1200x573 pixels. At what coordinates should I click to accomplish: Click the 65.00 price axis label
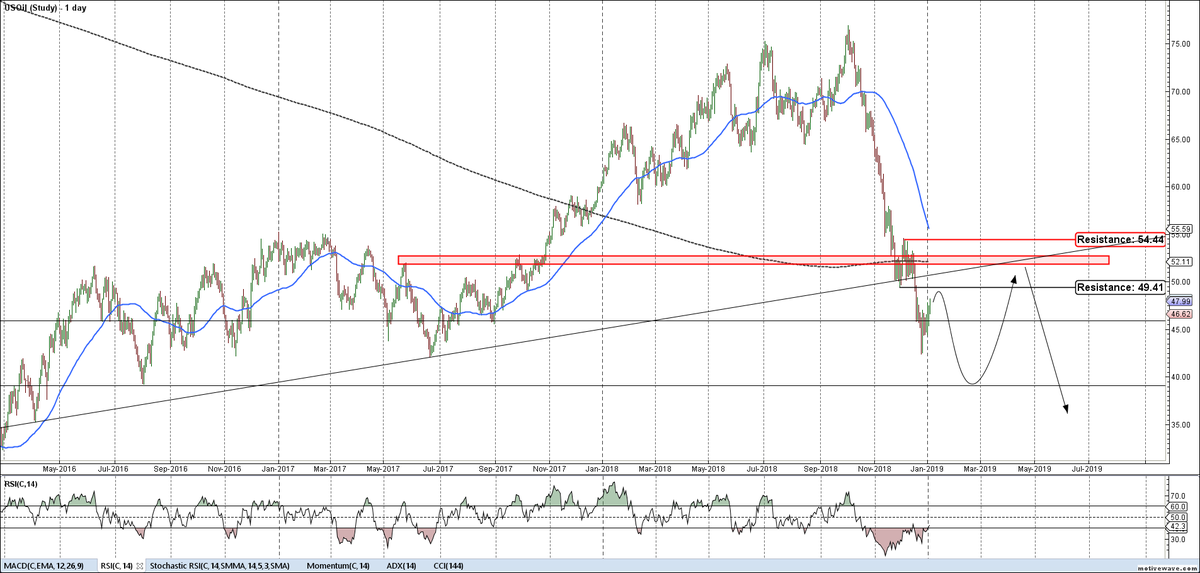1179,139
